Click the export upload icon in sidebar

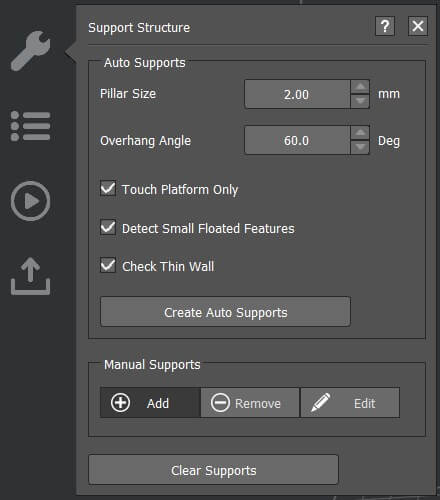click(x=30, y=276)
